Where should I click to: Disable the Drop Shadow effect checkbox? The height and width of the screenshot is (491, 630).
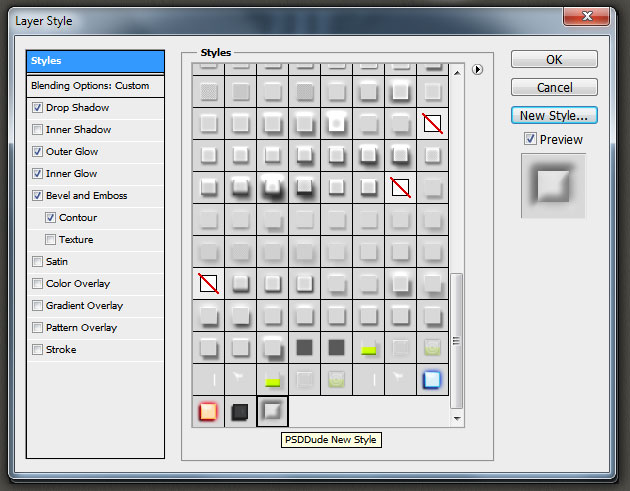coord(38,108)
